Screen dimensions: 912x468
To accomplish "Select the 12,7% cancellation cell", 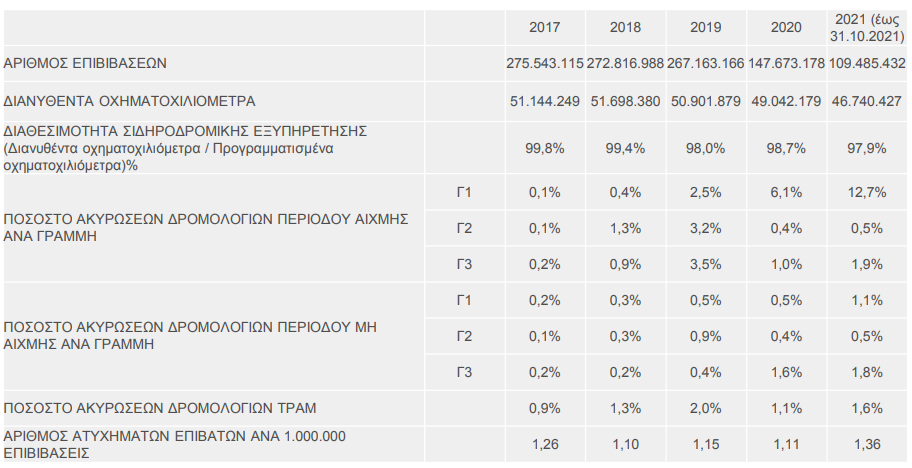I will click(x=867, y=192).
